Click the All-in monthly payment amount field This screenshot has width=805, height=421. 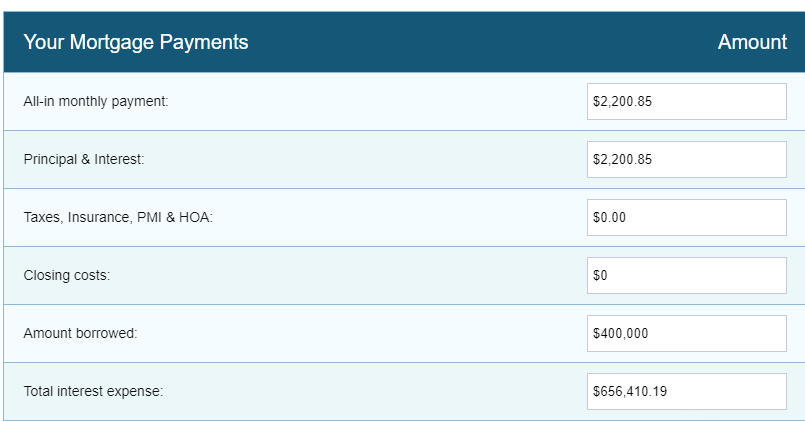pos(686,102)
